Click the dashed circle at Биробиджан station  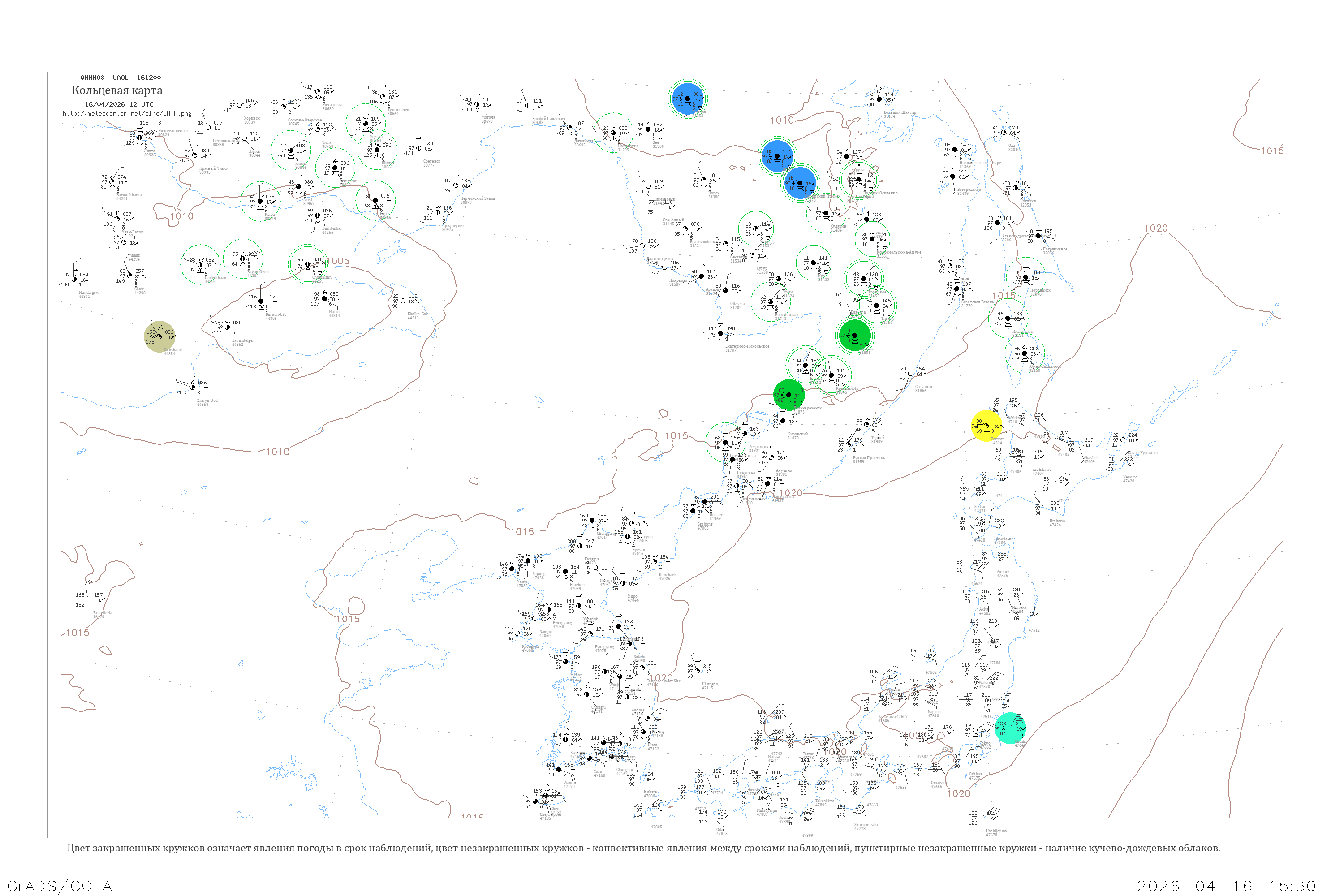pos(770,301)
